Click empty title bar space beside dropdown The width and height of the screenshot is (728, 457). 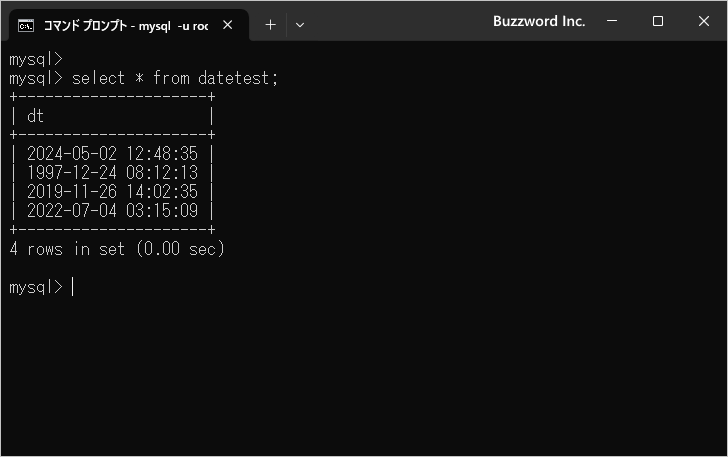[x=399, y=21]
